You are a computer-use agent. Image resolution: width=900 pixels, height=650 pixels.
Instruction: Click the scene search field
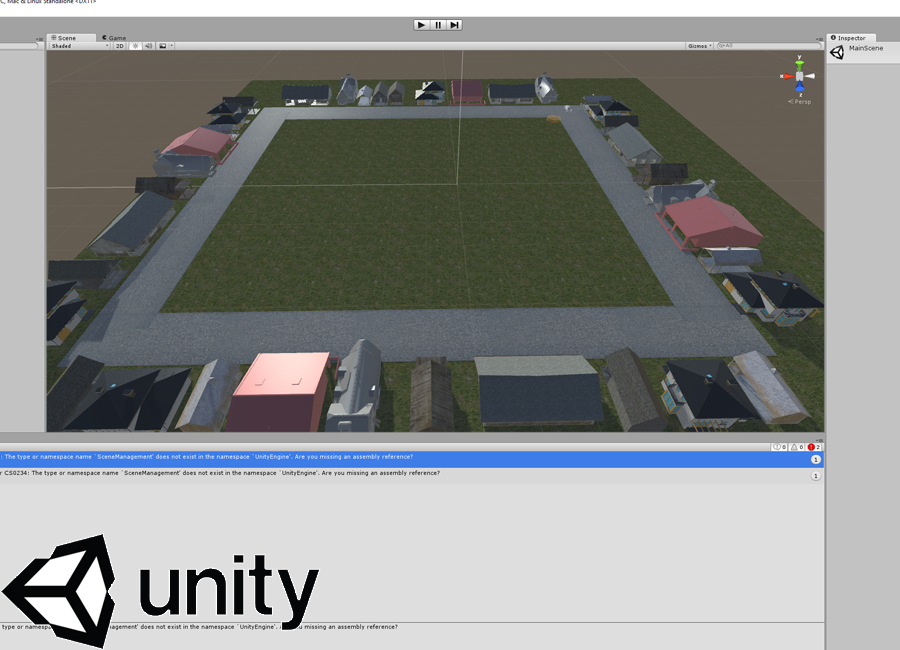point(770,46)
